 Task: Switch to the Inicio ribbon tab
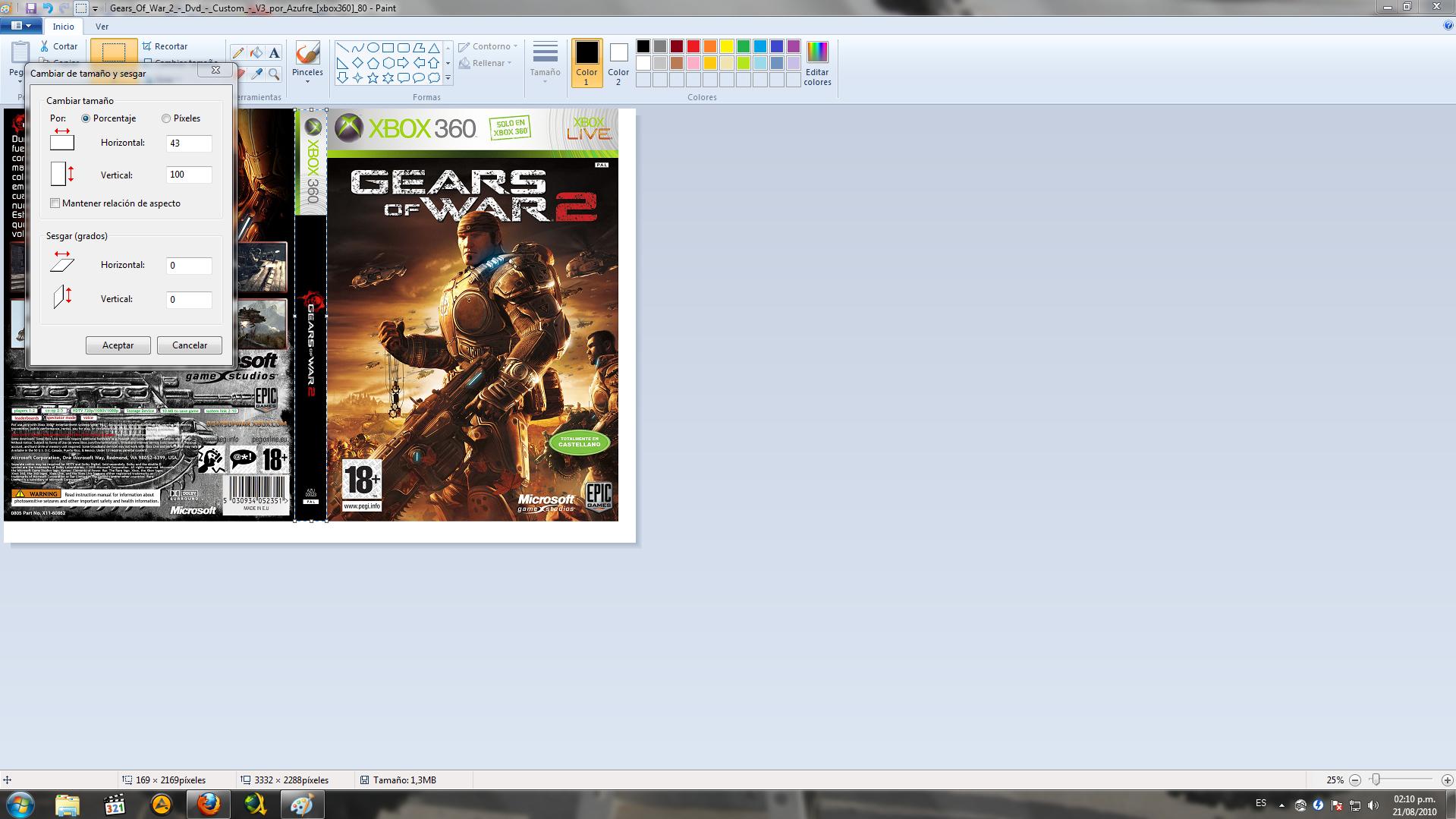[64, 27]
